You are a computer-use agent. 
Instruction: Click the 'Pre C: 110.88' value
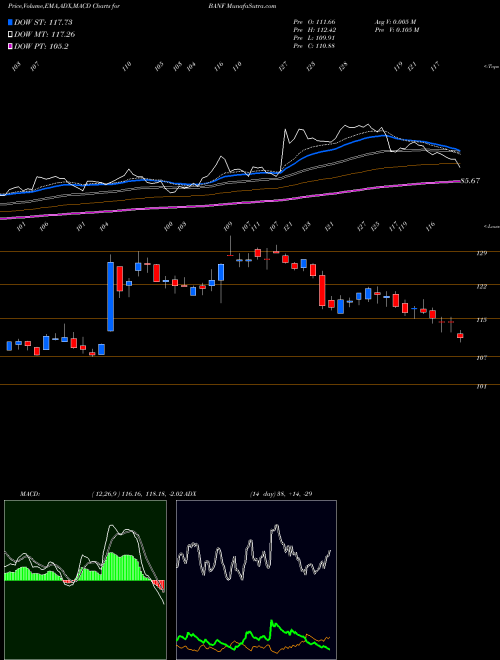click(x=314, y=46)
